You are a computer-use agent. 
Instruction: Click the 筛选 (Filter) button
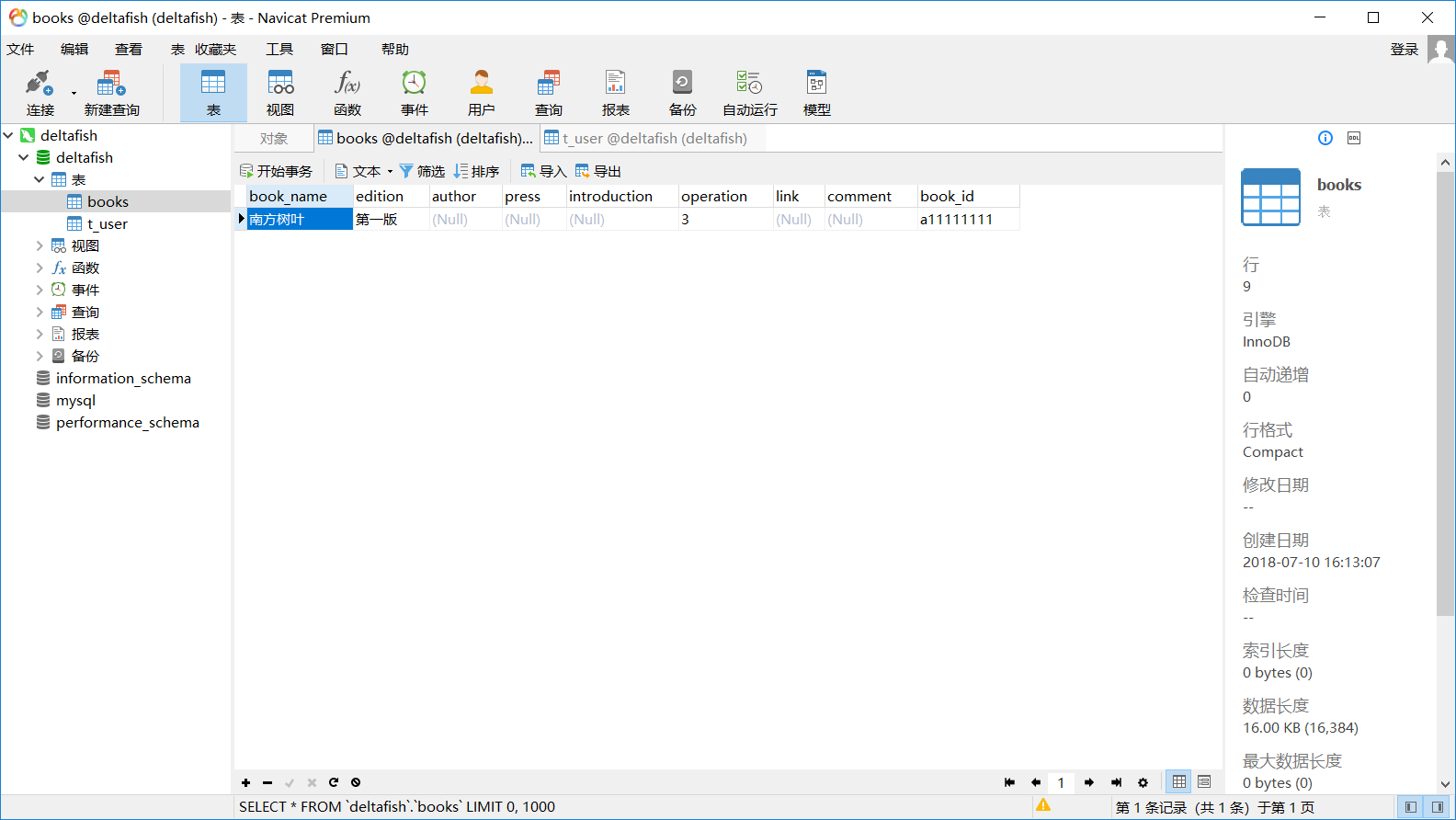tap(422, 171)
